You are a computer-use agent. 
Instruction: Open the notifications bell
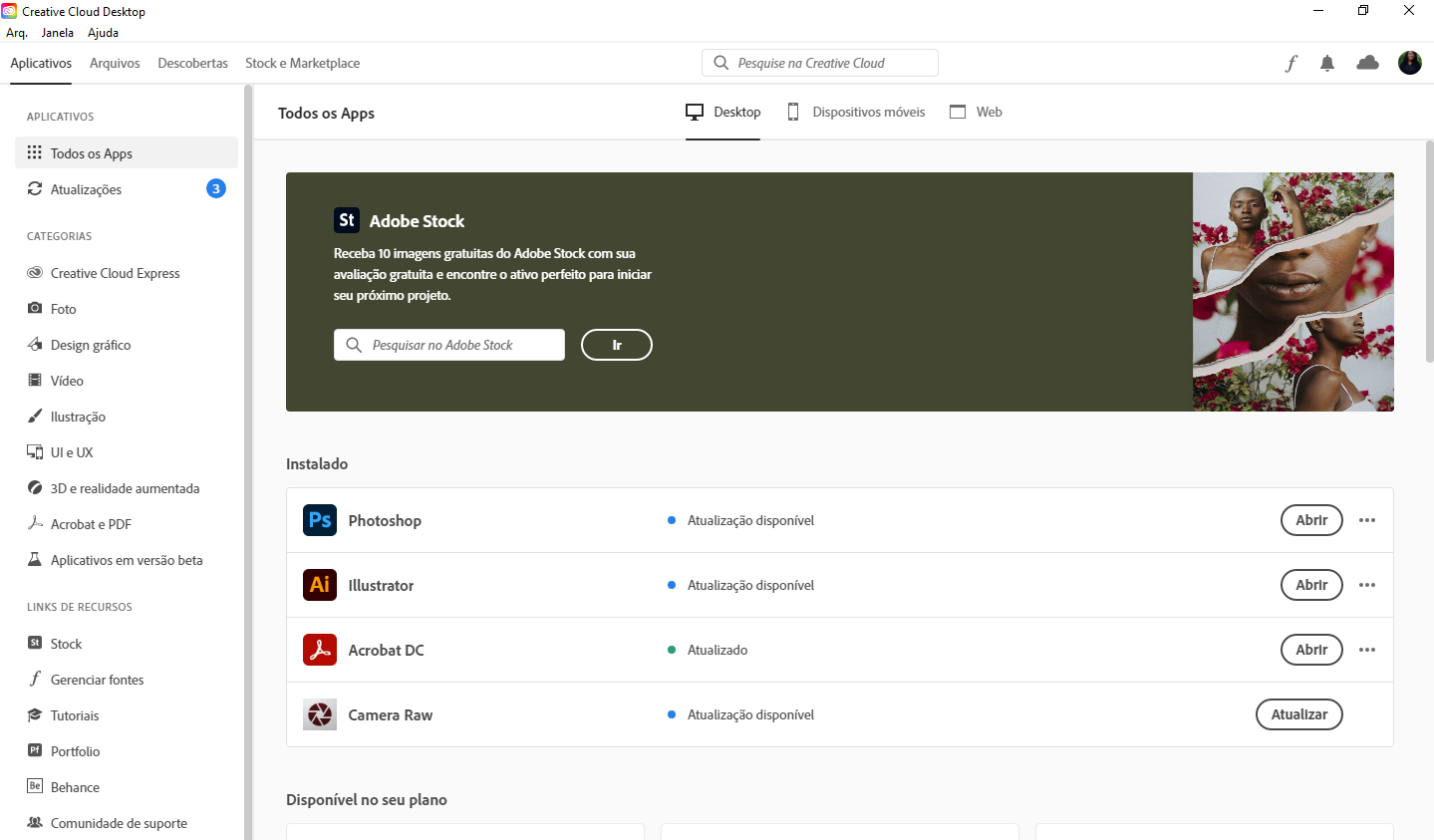pos(1327,64)
